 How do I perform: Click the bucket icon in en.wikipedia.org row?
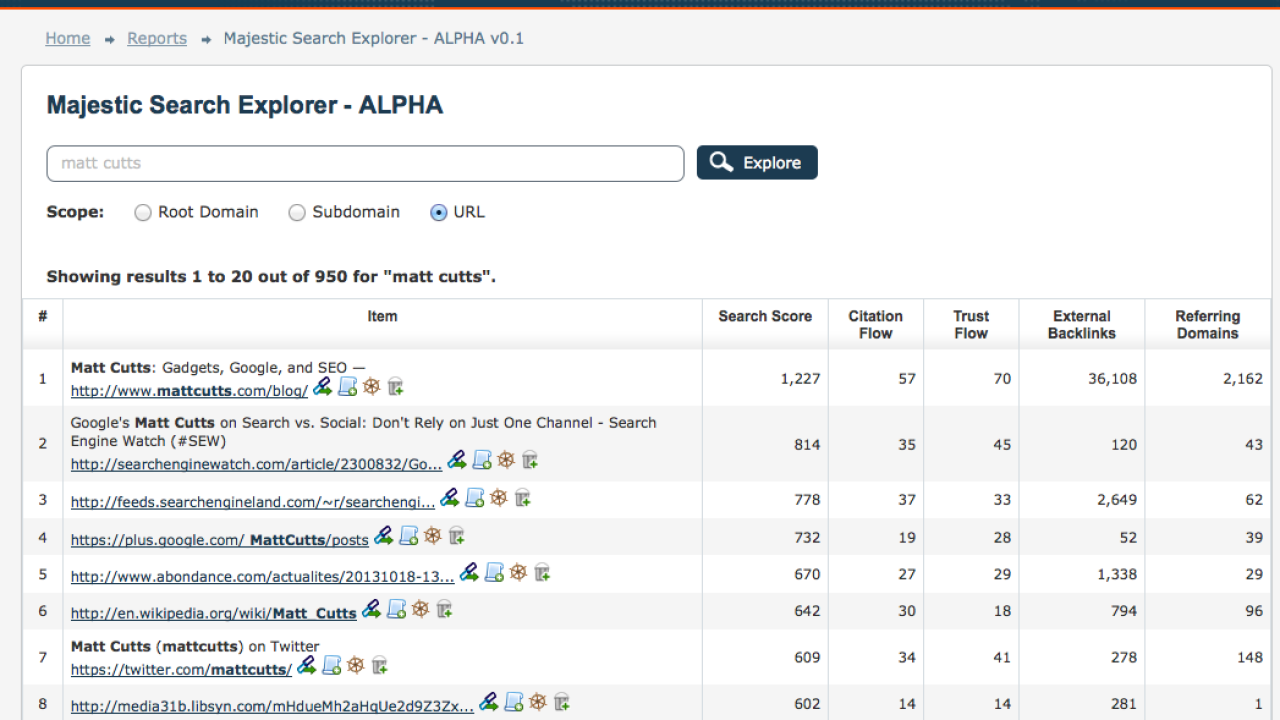(445, 609)
